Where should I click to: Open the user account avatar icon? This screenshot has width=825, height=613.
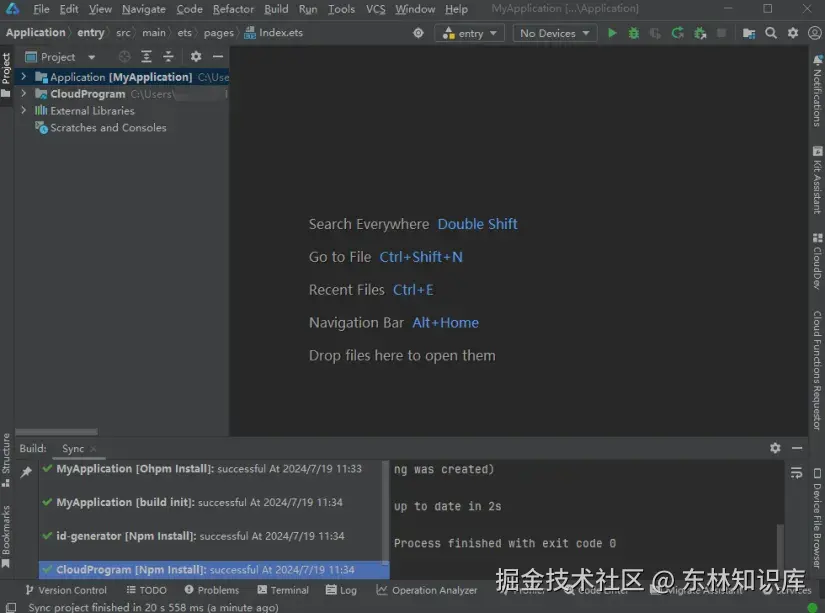pyautogui.click(x=814, y=33)
